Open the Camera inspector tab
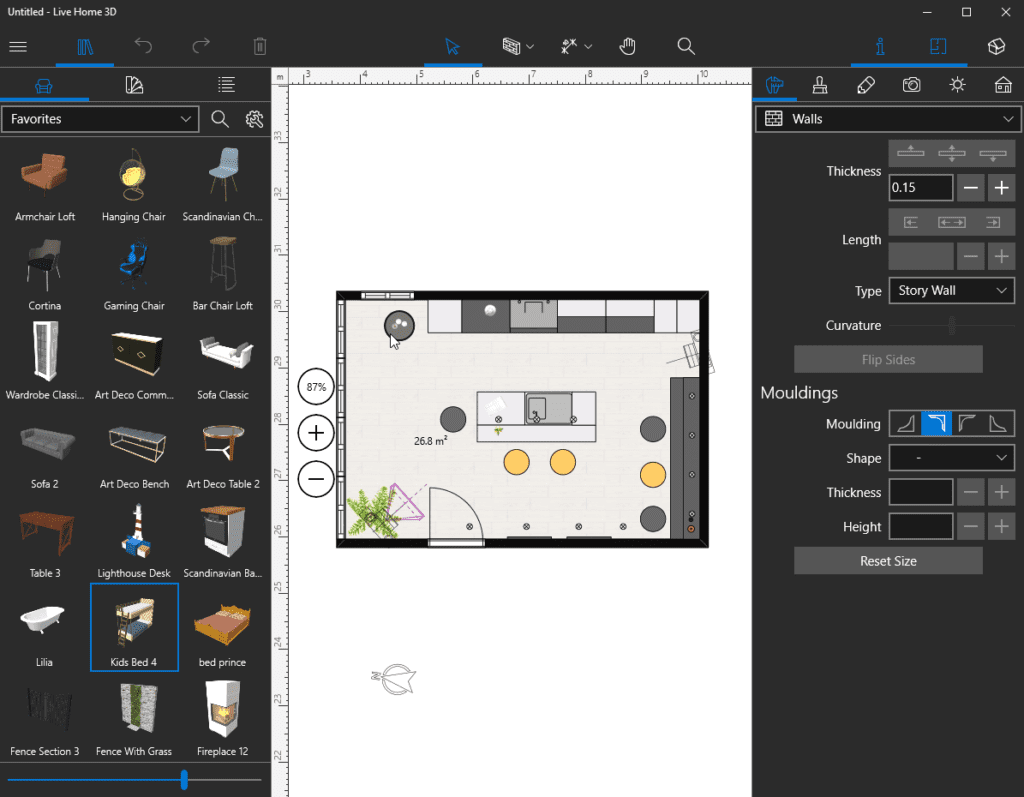The height and width of the screenshot is (797, 1024). (x=912, y=85)
